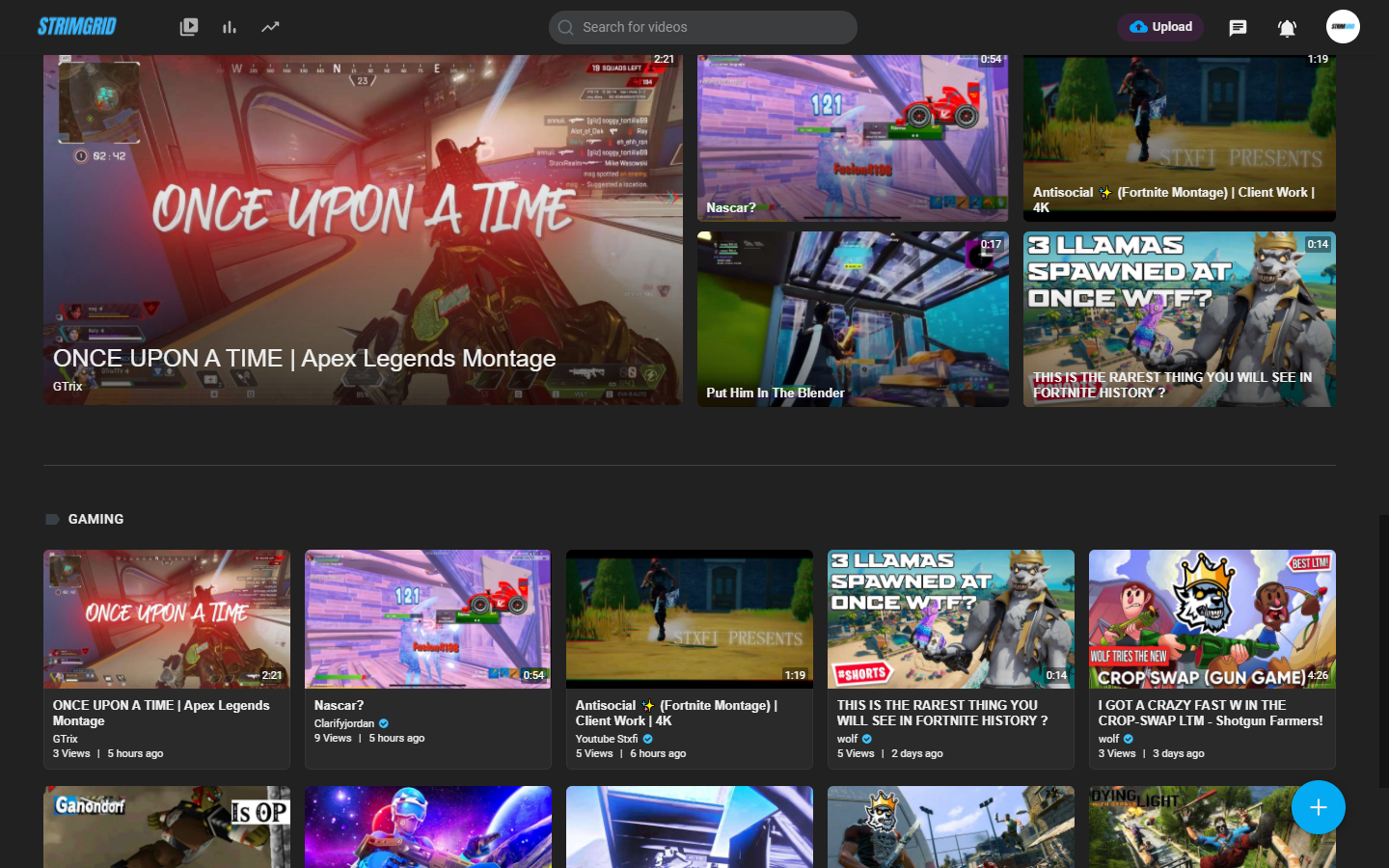Click the "9 Views" text under Clarifyjordan

333,738
